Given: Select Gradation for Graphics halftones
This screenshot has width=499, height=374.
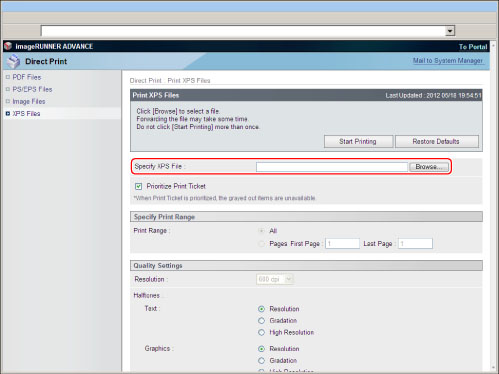Looking at the screenshot, I should (261, 361).
